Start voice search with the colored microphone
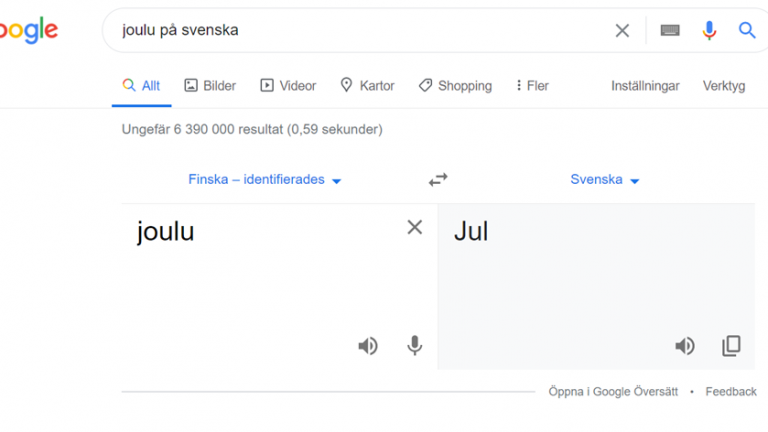This screenshot has width=768, height=432. (x=709, y=30)
